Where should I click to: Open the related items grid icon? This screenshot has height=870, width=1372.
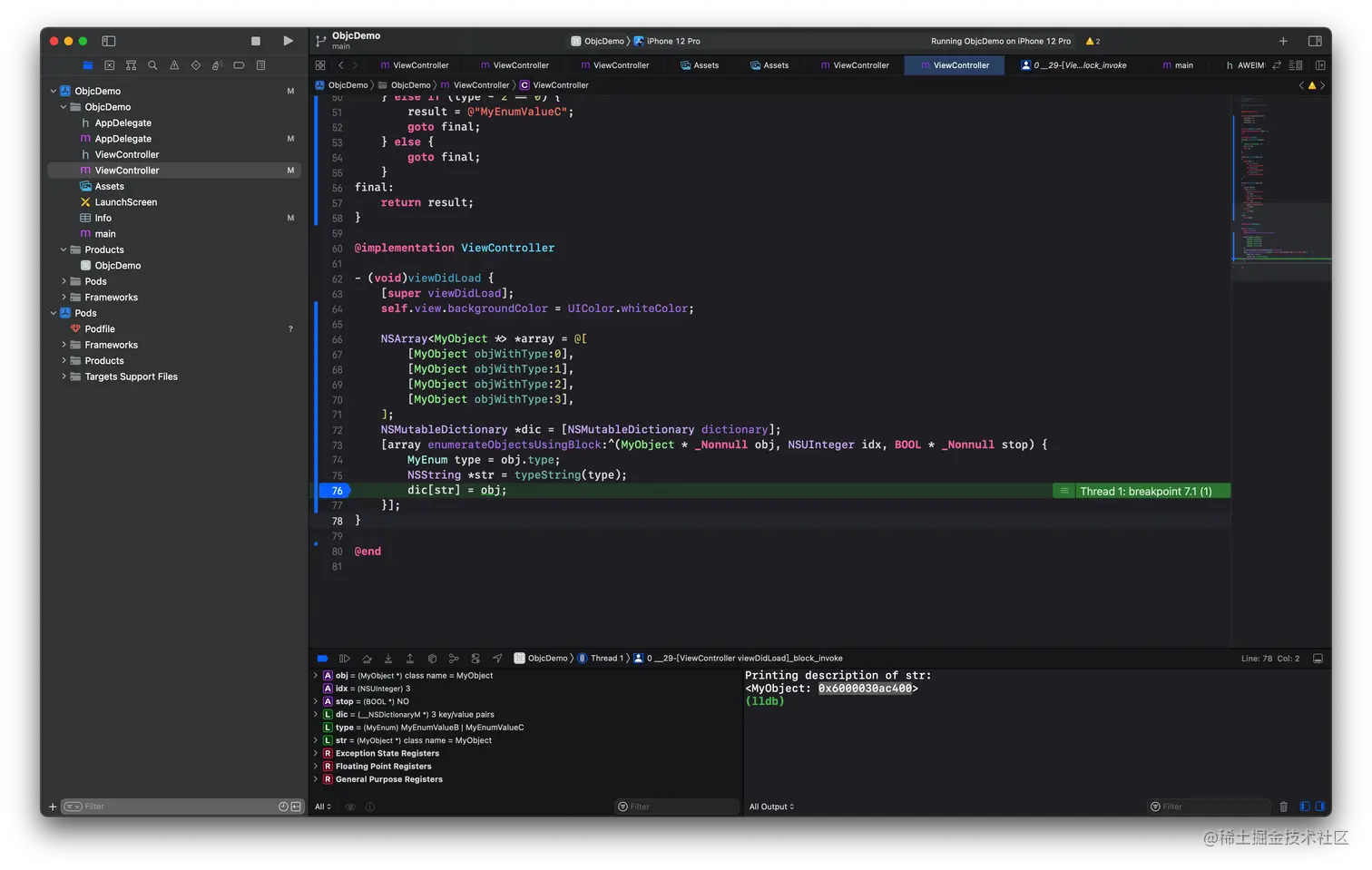pos(320,65)
